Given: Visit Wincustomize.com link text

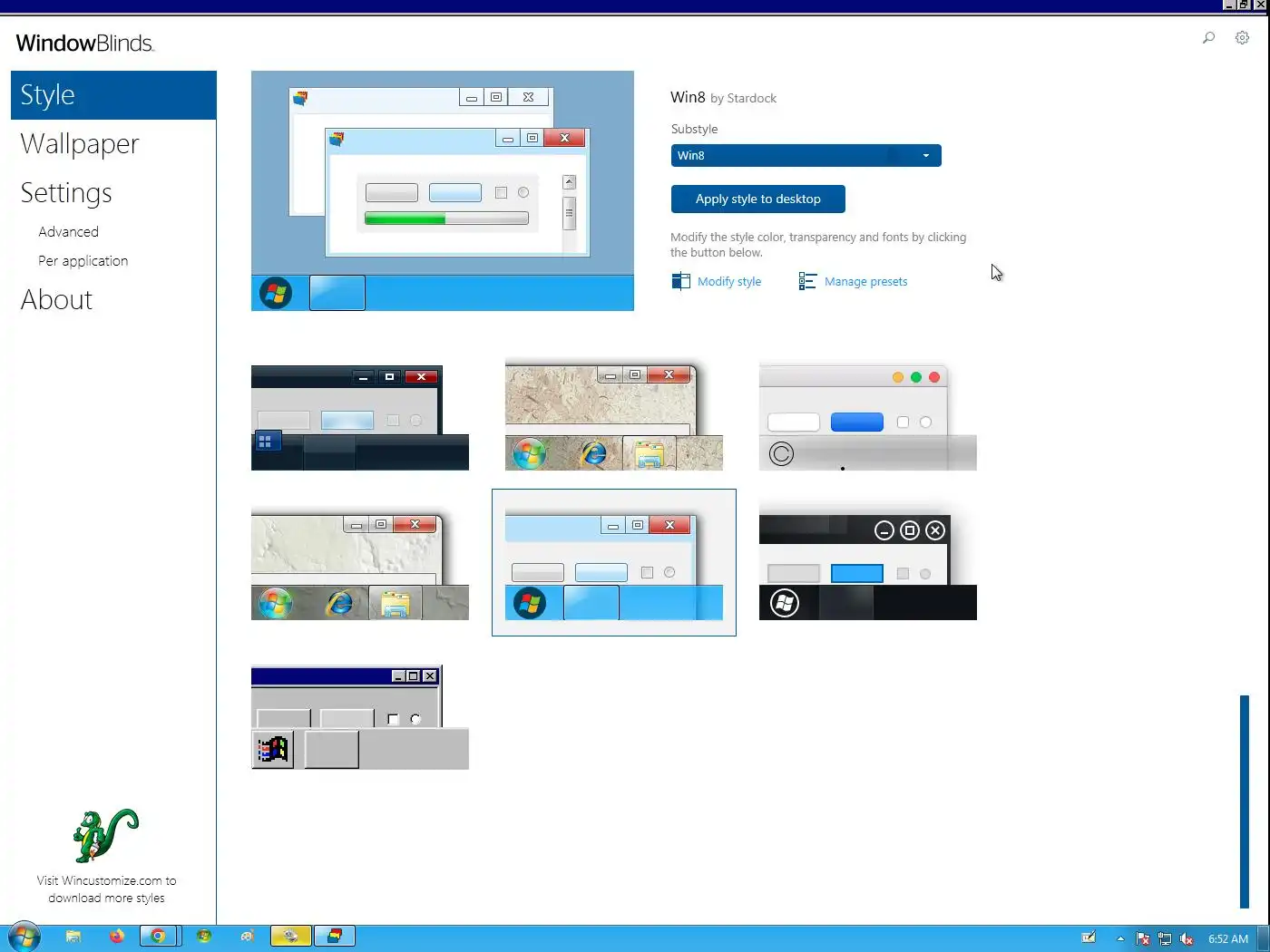Looking at the screenshot, I should point(106,889).
